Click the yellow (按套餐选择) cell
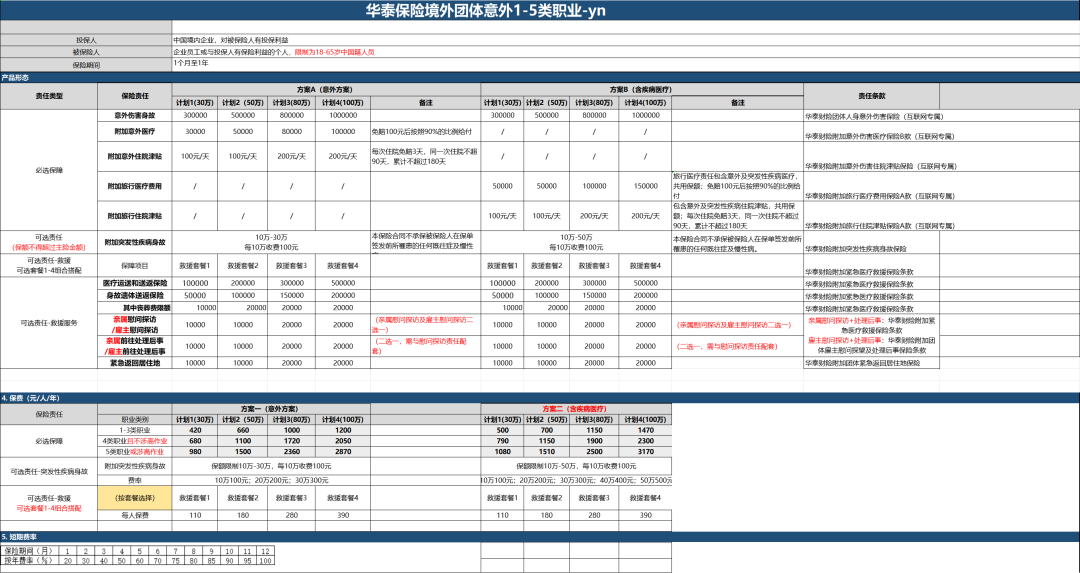This screenshot has width=1080, height=573. [x=134, y=498]
